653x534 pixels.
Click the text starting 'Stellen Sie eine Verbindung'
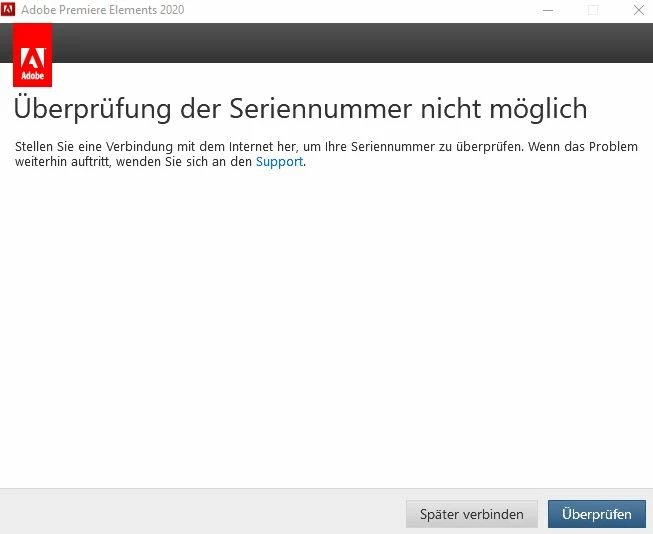326,154
